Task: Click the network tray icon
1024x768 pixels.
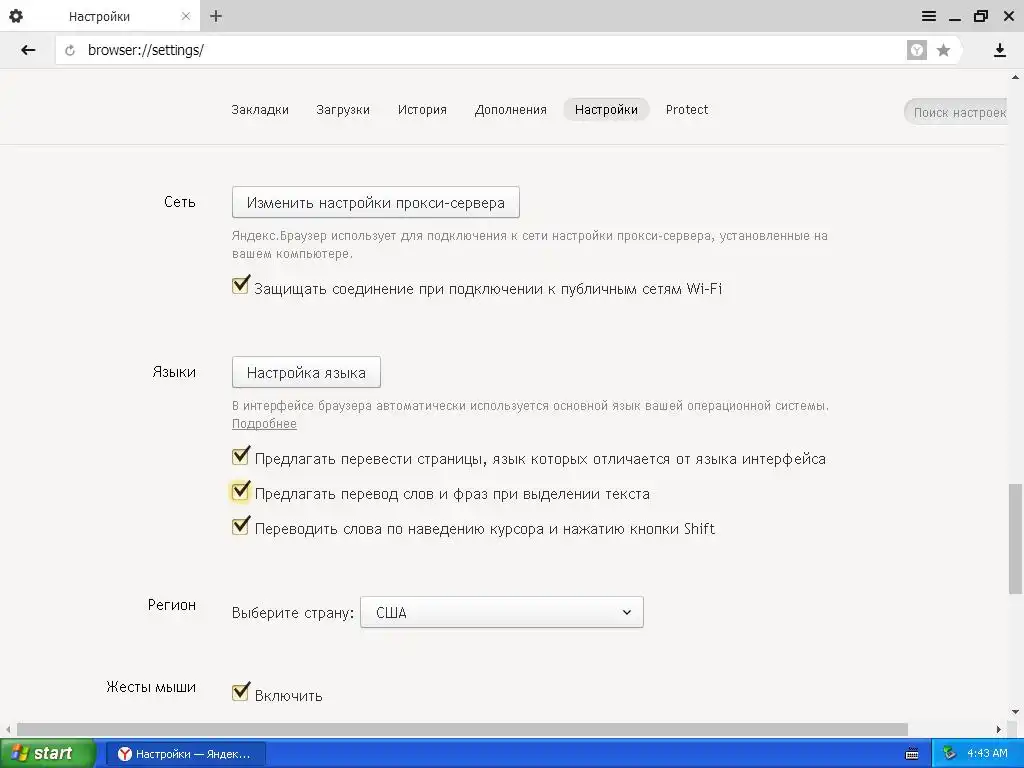Action: [x=950, y=754]
